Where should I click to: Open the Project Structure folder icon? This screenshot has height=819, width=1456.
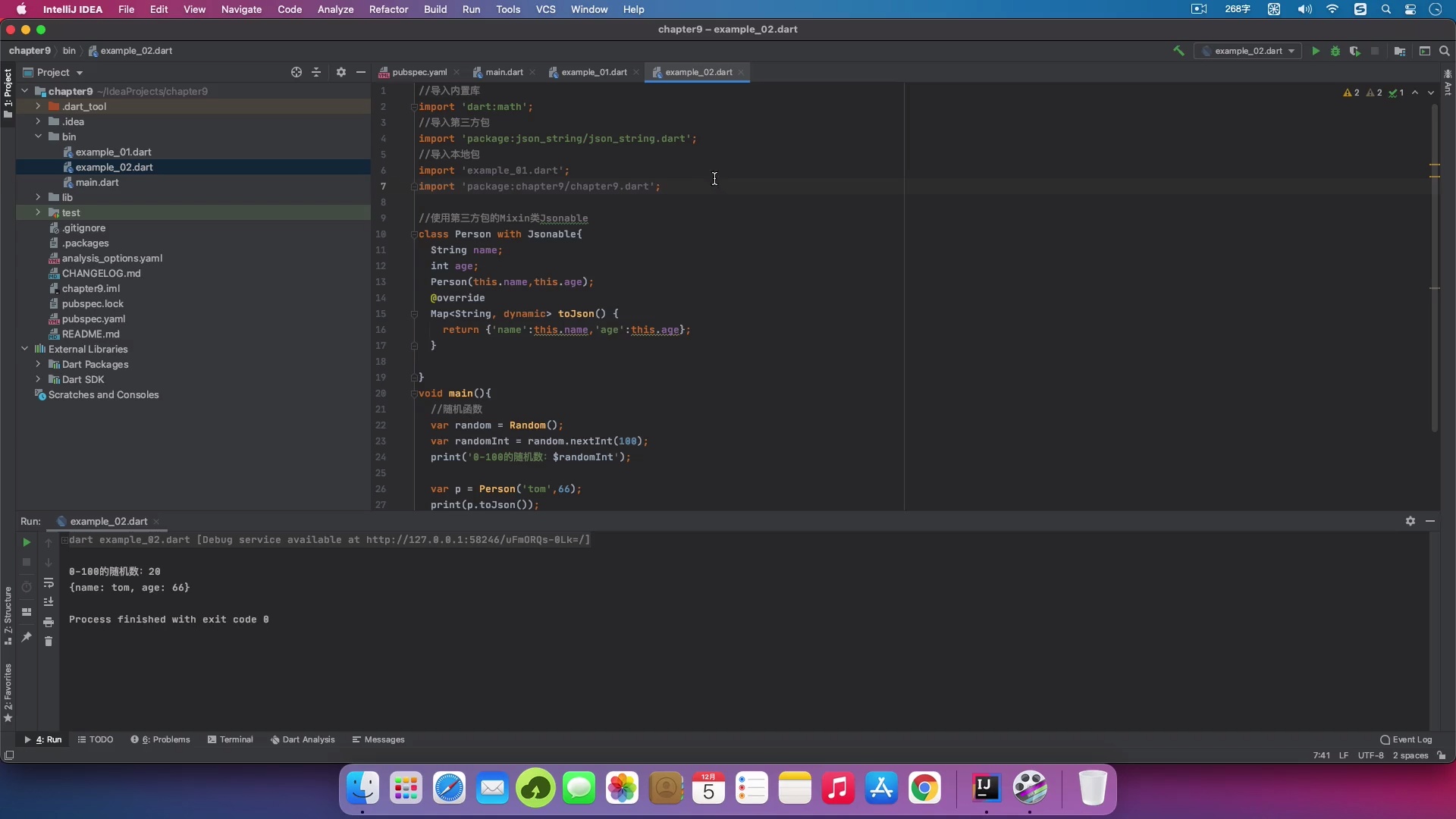click(x=1400, y=51)
